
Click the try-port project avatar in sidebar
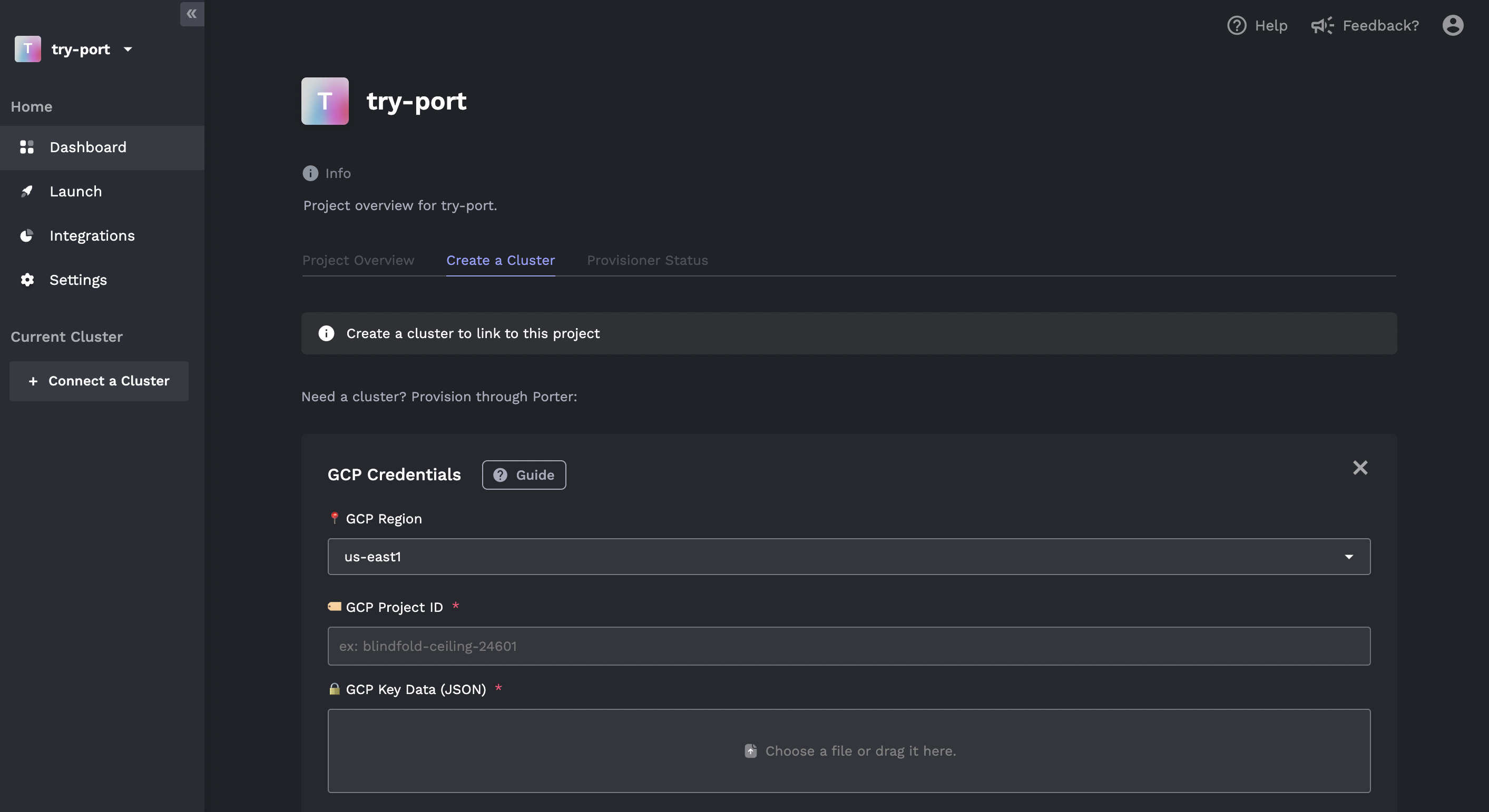tap(28, 49)
